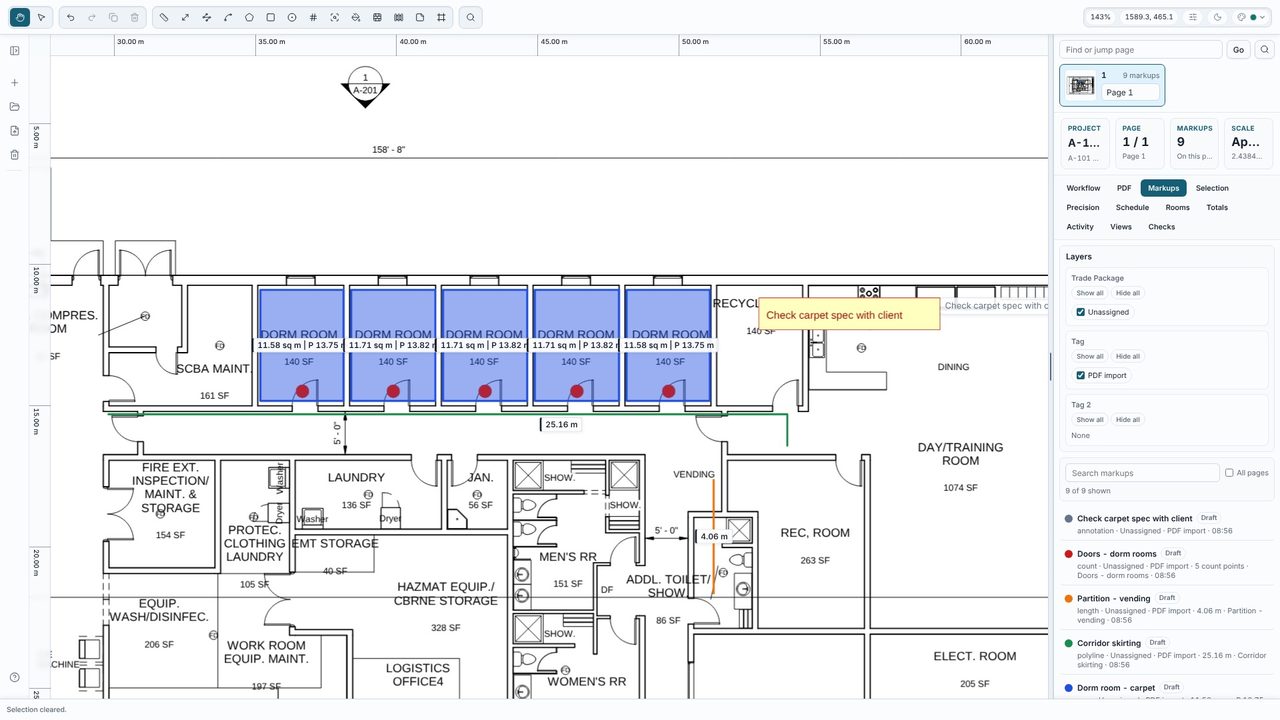Image resolution: width=1280 pixels, height=720 pixels.
Task: Click the Find or jump page field
Action: pyautogui.click(x=1141, y=49)
